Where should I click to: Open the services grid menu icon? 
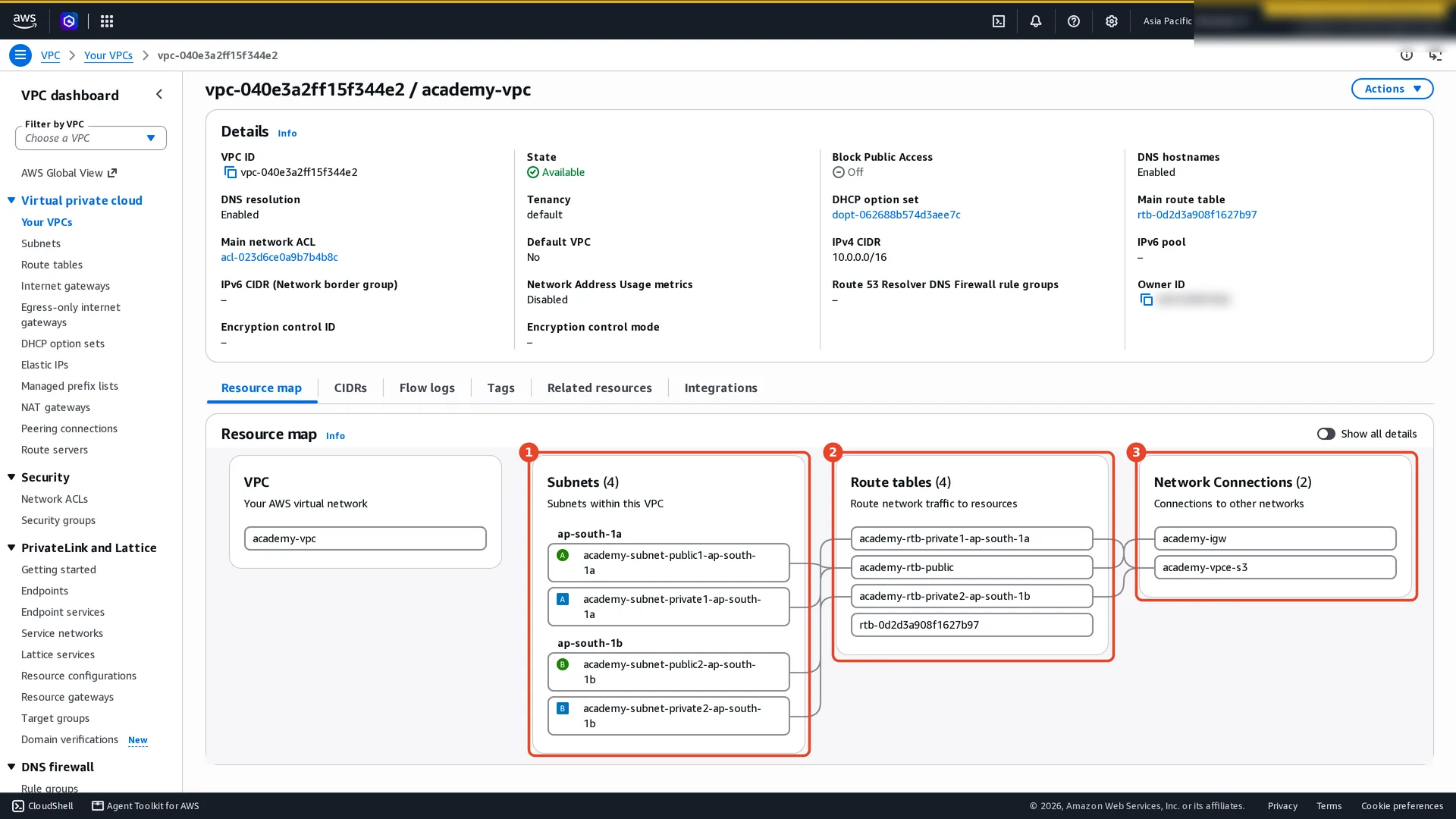tap(107, 21)
